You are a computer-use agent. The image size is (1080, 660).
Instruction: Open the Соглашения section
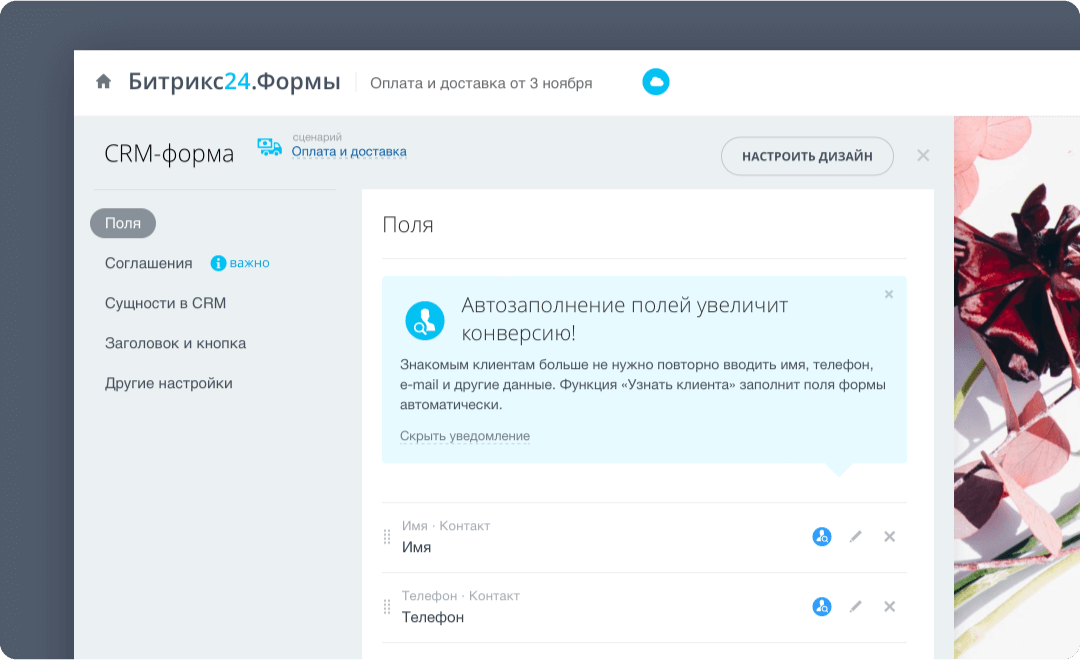pyautogui.click(x=148, y=263)
